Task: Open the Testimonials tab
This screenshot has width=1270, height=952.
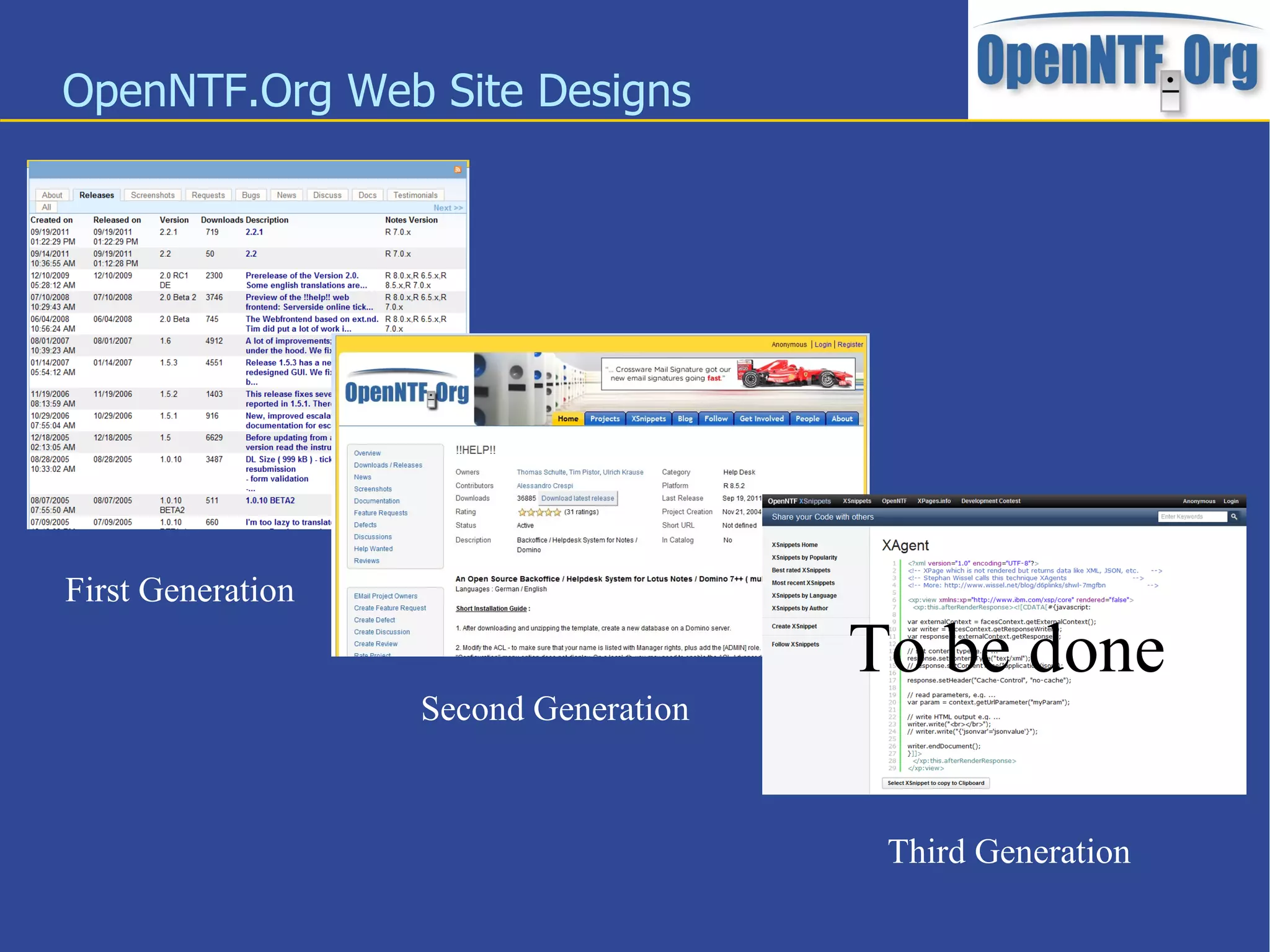Action: coord(415,195)
